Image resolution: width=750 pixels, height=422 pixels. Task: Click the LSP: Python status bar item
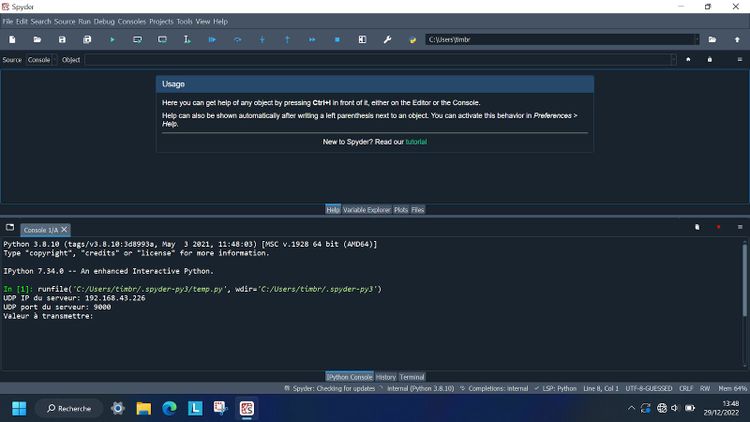560,388
